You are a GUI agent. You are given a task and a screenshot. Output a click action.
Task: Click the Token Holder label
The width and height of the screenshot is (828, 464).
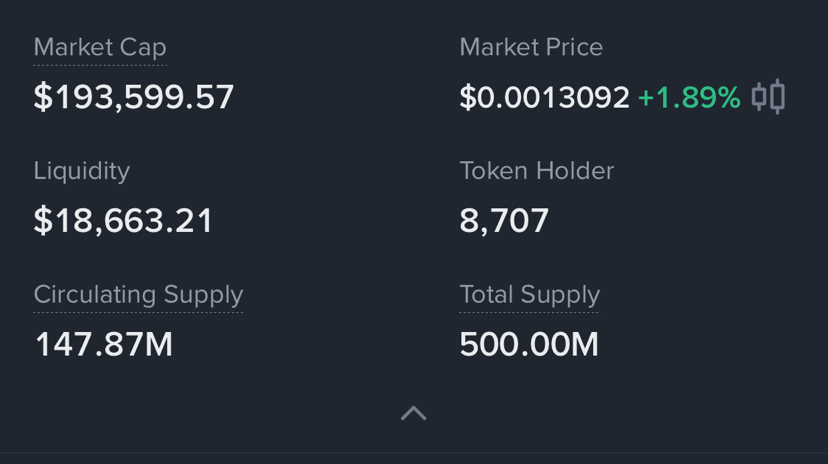pyautogui.click(x=536, y=171)
